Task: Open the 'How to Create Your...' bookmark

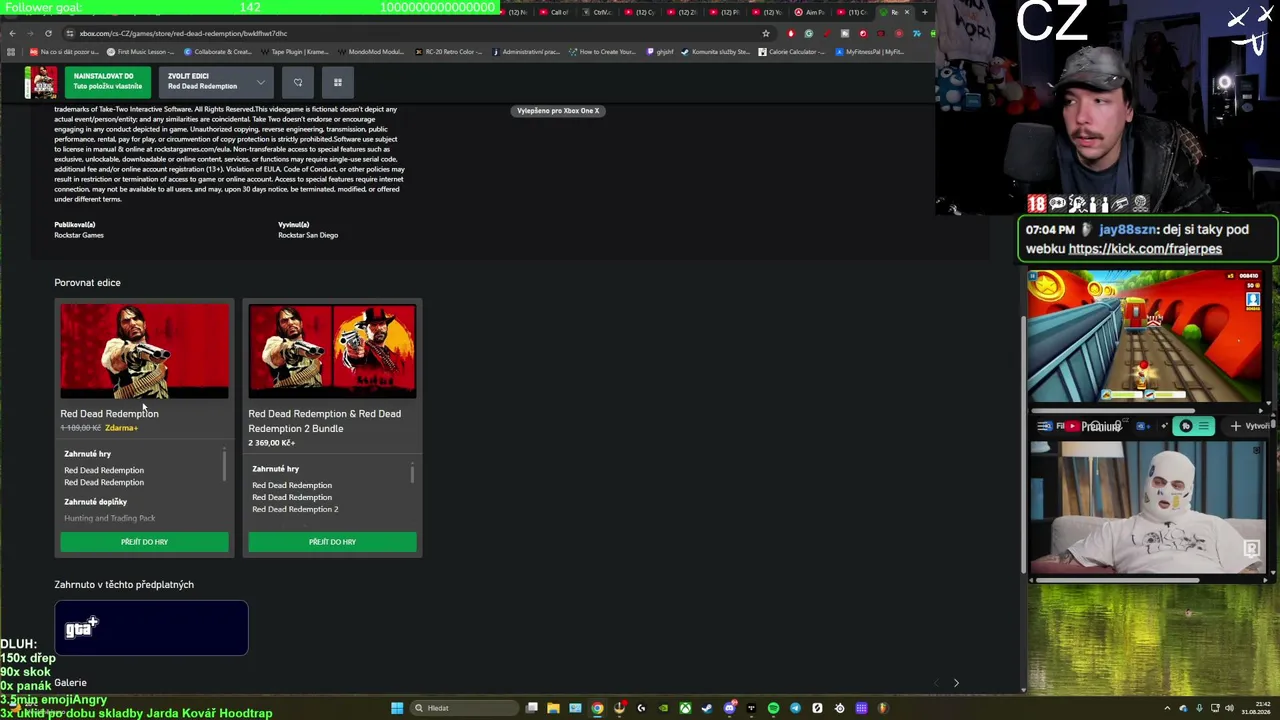Action: (602, 51)
